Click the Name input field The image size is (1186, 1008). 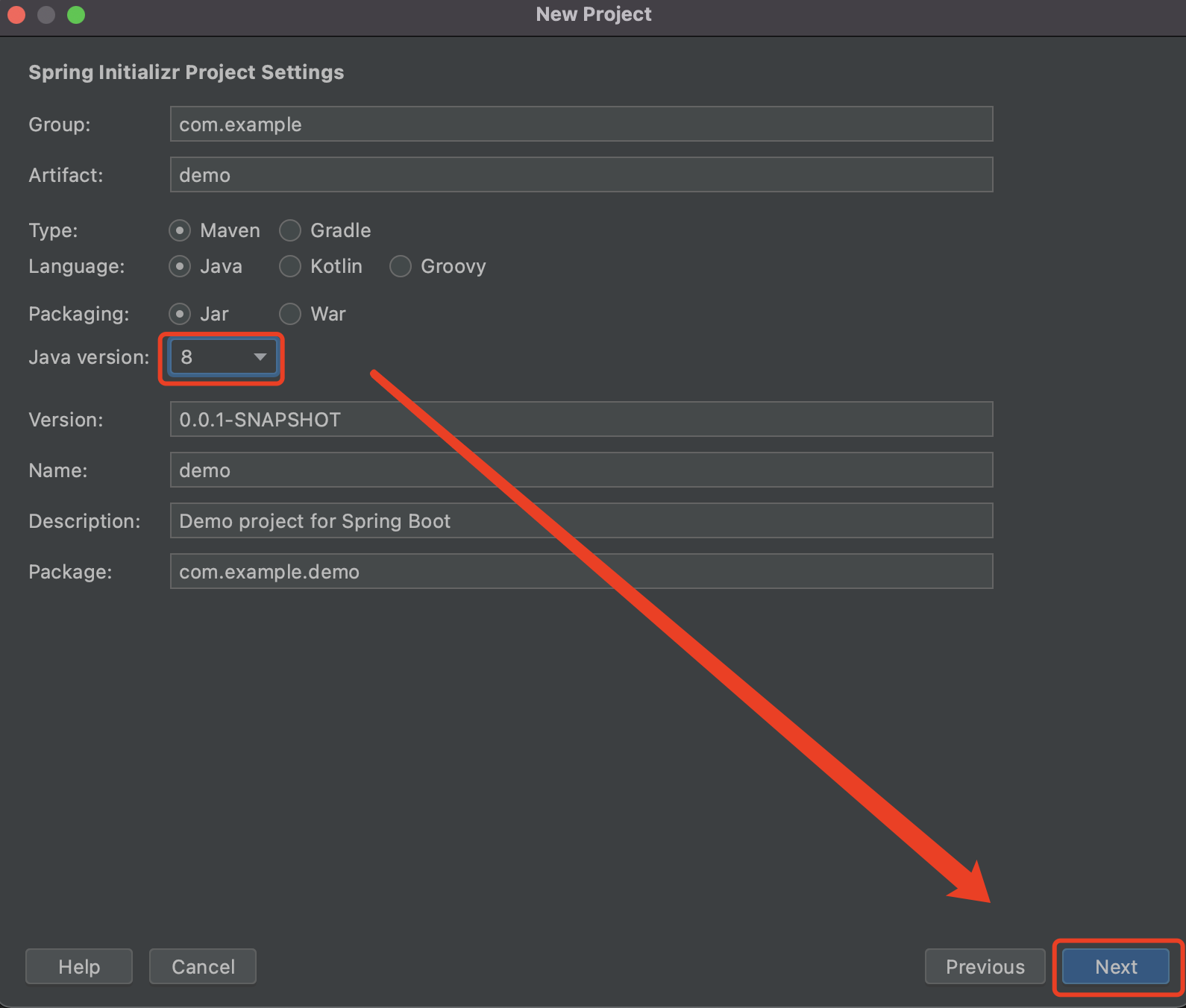click(x=581, y=470)
